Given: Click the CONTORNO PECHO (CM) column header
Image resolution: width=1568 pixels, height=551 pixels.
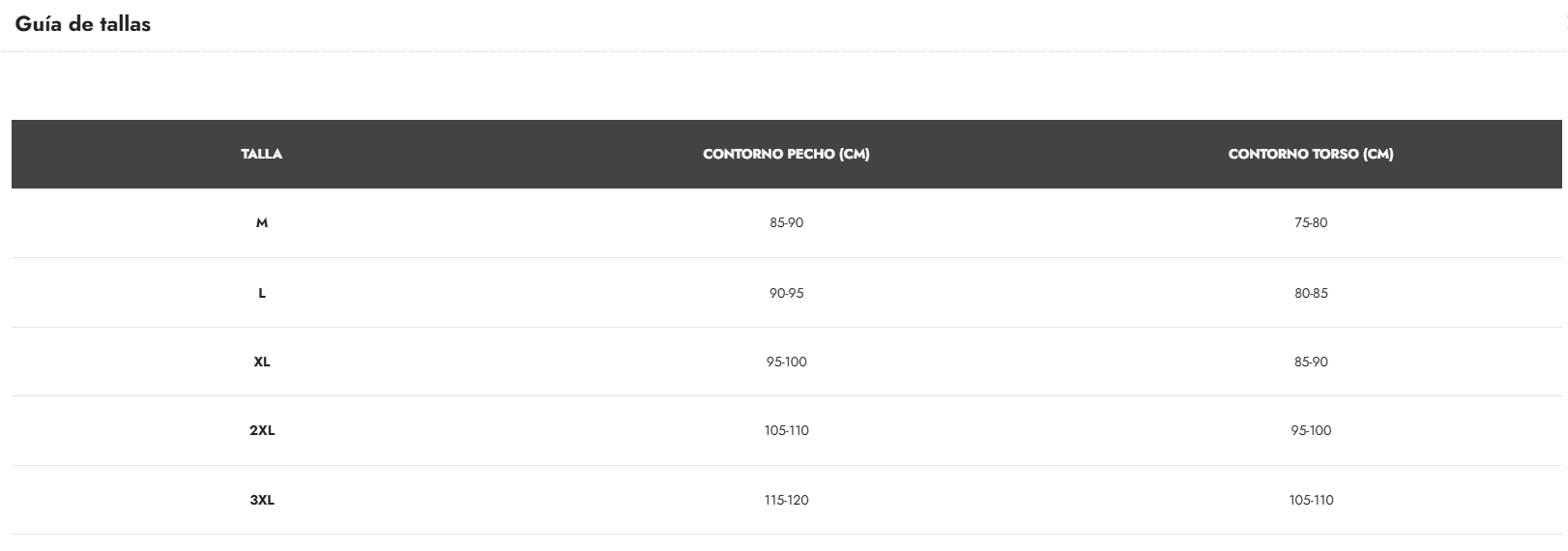Looking at the screenshot, I should tap(786, 154).
